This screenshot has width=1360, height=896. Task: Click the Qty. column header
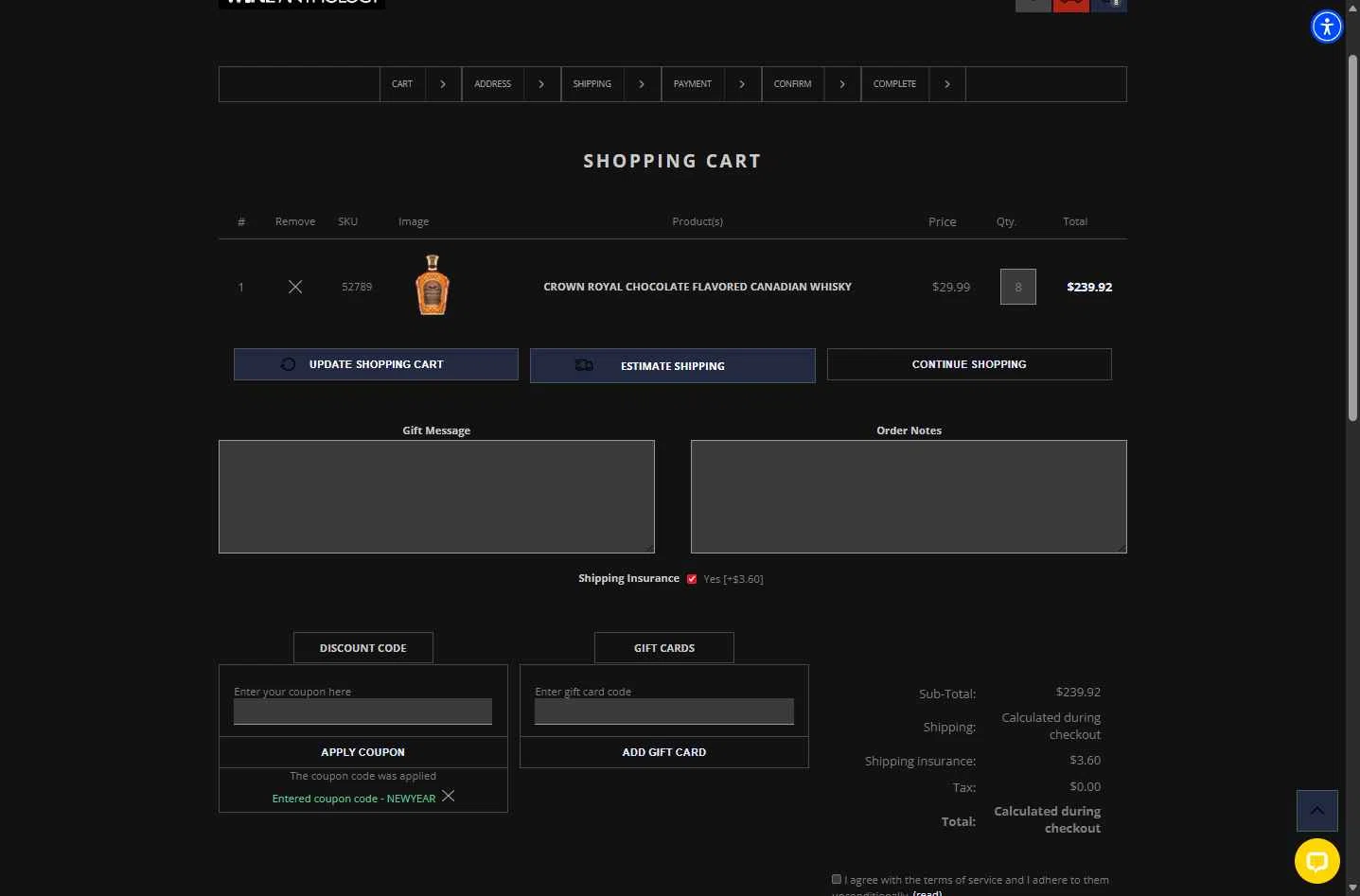1006,221
